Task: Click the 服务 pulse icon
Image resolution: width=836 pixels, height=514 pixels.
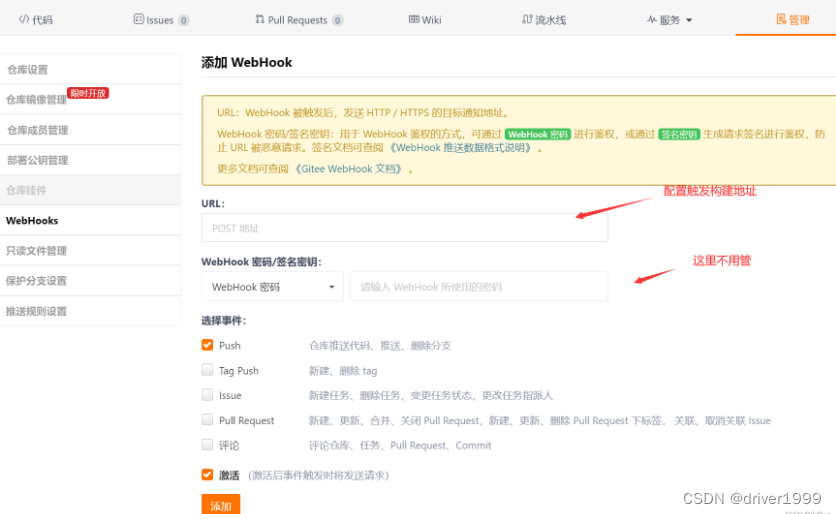Action: click(652, 20)
